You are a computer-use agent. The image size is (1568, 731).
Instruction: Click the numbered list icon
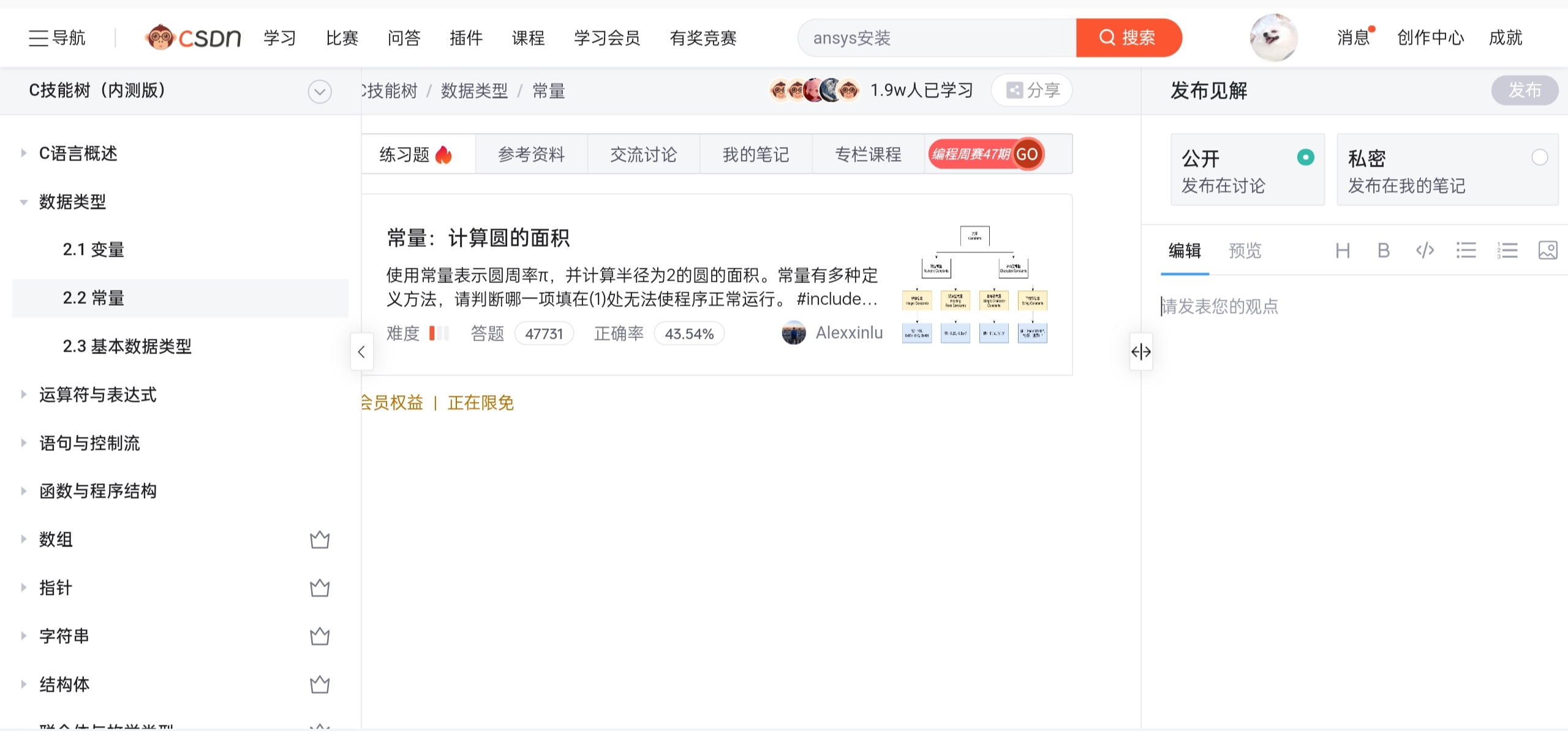pyautogui.click(x=1507, y=251)
